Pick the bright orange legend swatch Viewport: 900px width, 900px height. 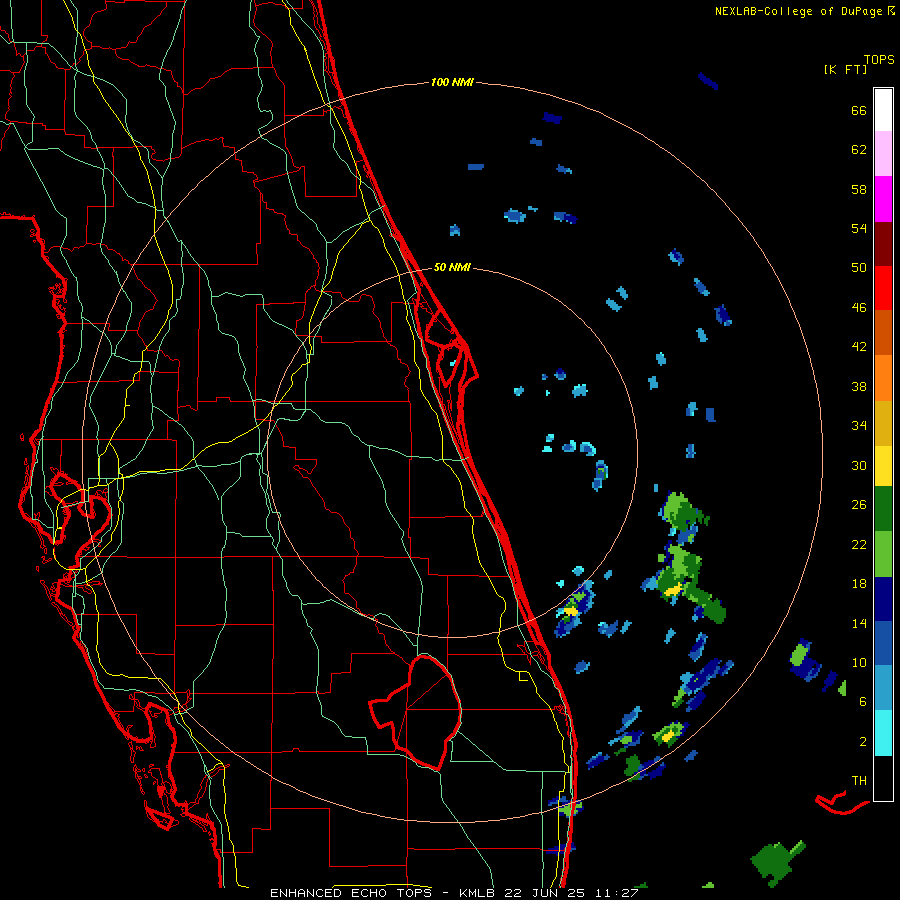pos(883,378)
